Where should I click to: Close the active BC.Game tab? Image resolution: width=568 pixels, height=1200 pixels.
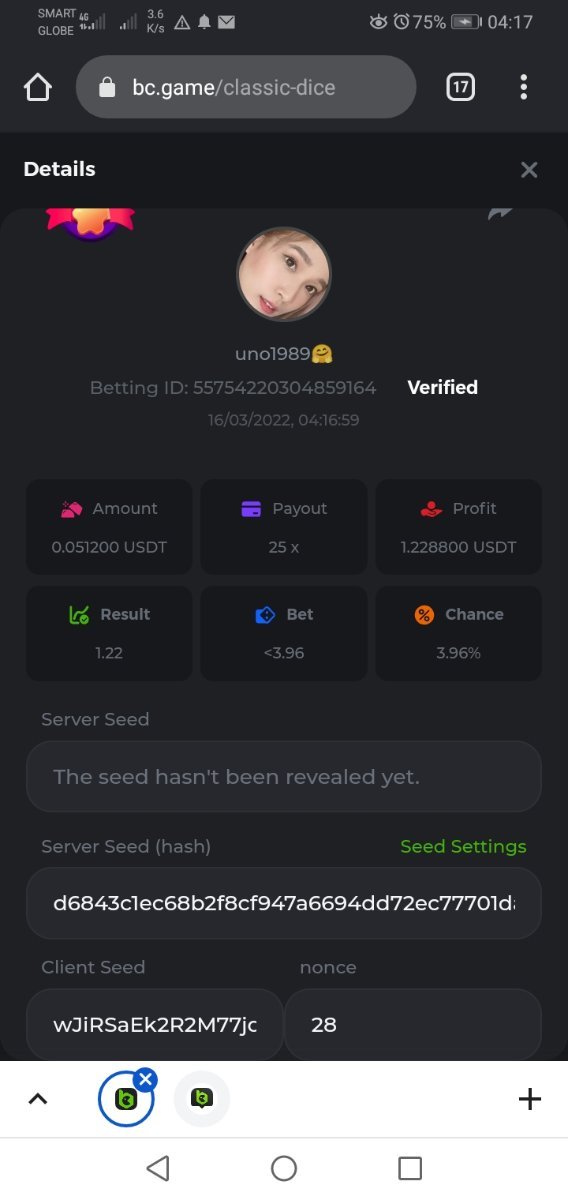(x=146, y=1079)
